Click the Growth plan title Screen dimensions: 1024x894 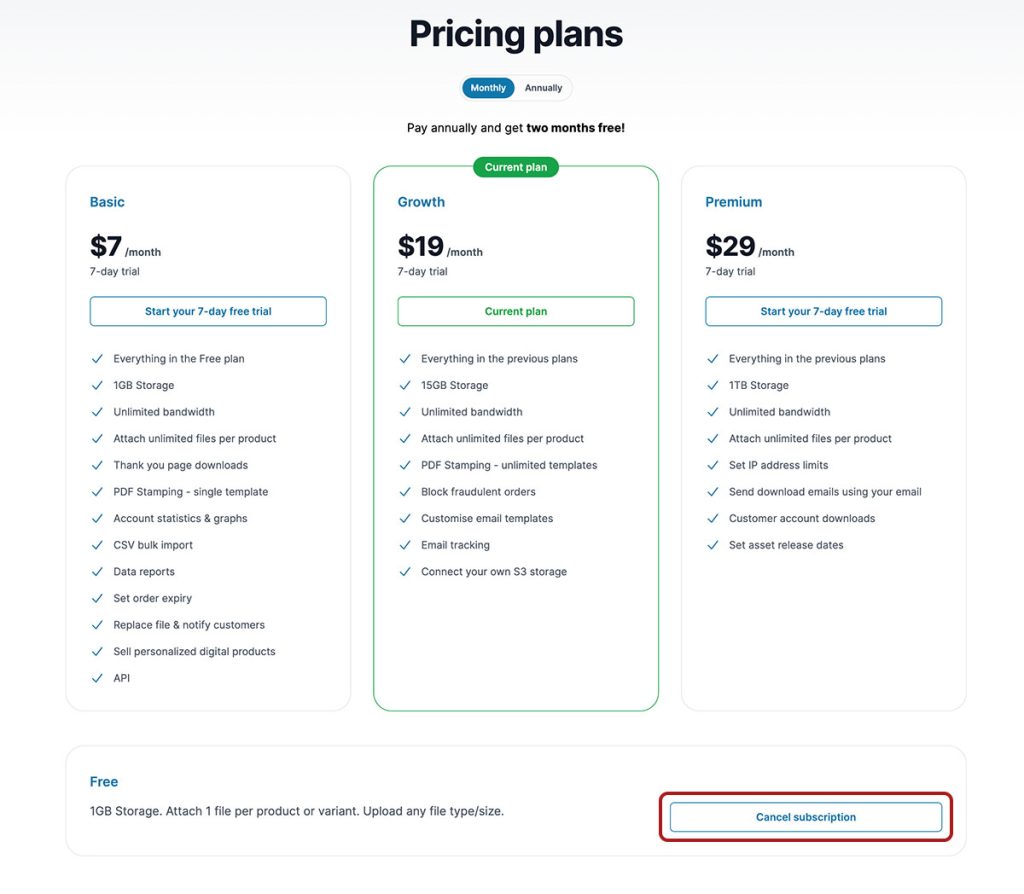pyautogui.click(x=421, y=202)
